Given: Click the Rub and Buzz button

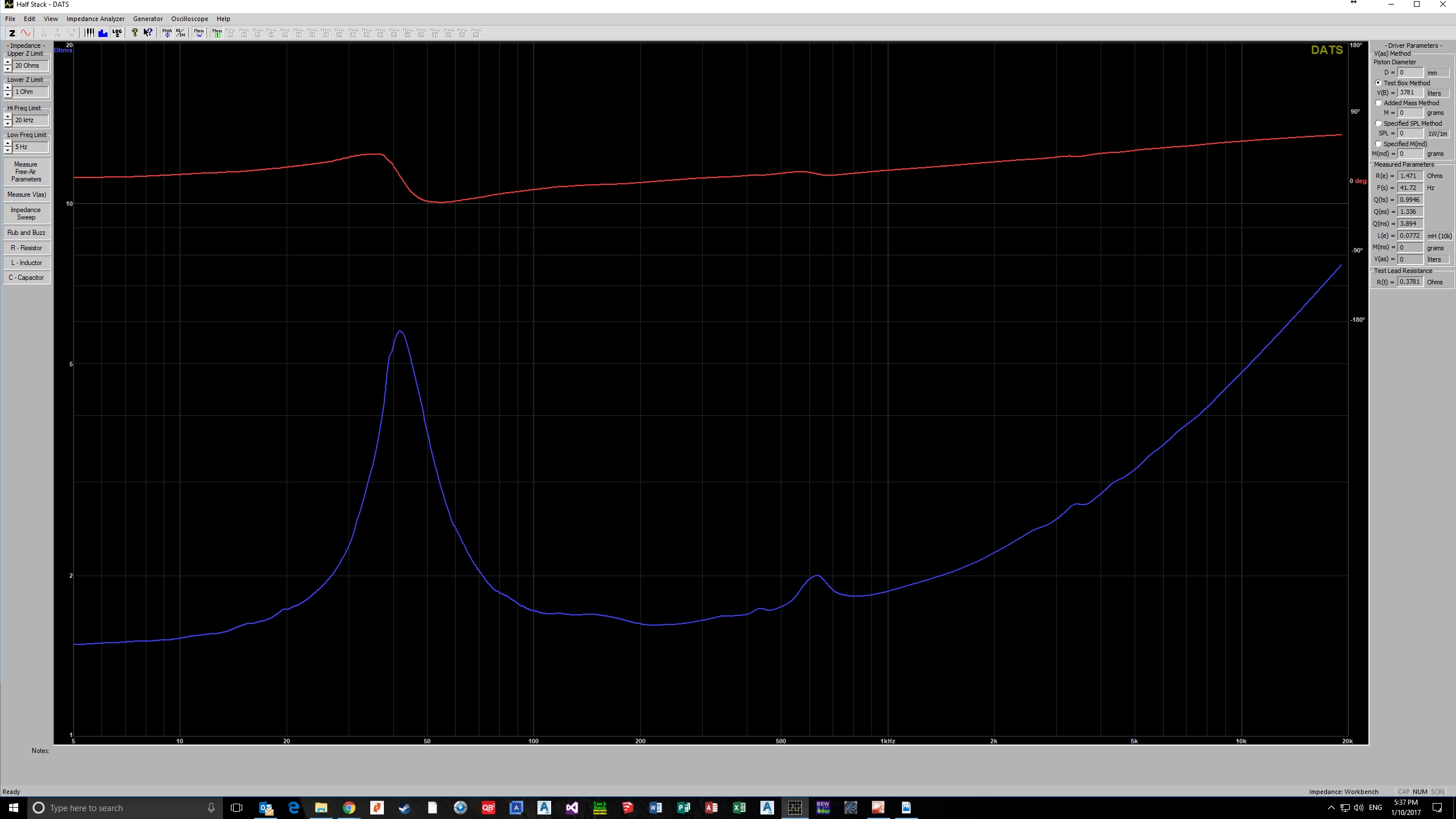Looking at the screenshot, I should (x=26, y=233).
